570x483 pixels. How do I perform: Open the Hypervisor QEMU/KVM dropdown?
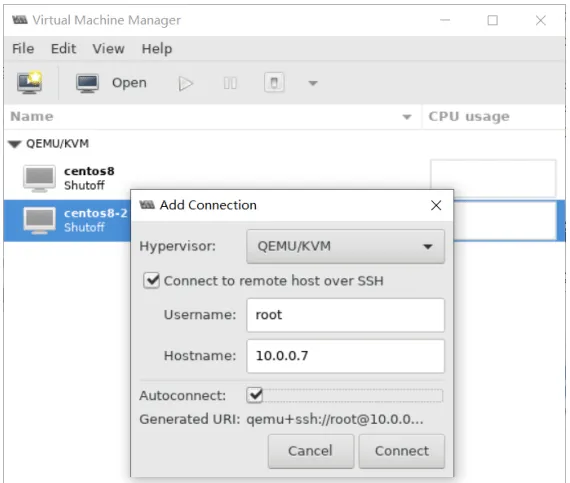[x=345, y=246]
